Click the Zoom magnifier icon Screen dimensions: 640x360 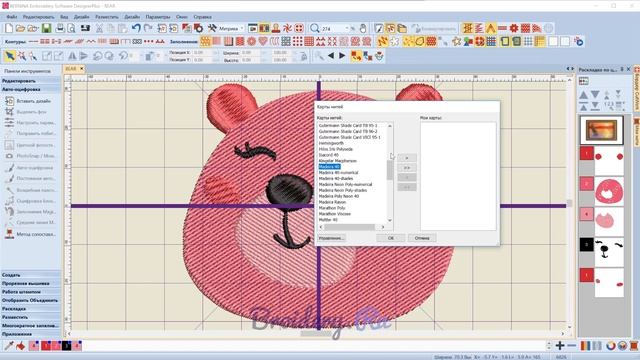point(314,28)
